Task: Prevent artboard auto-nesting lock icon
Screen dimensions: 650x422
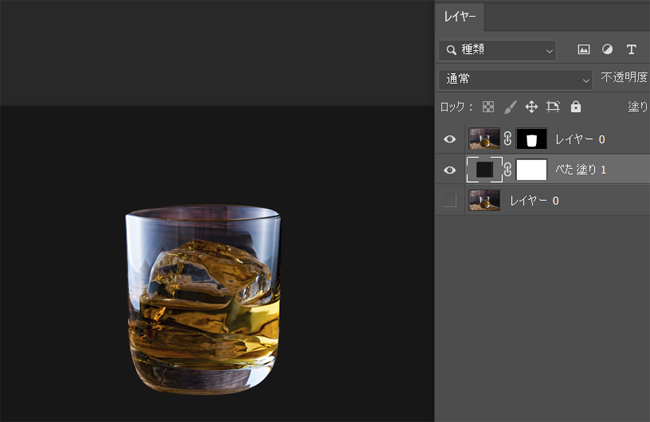Action: point(553,106)
